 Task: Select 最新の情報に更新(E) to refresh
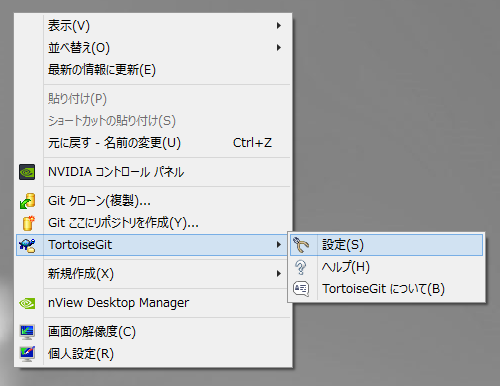click(153, 70)
